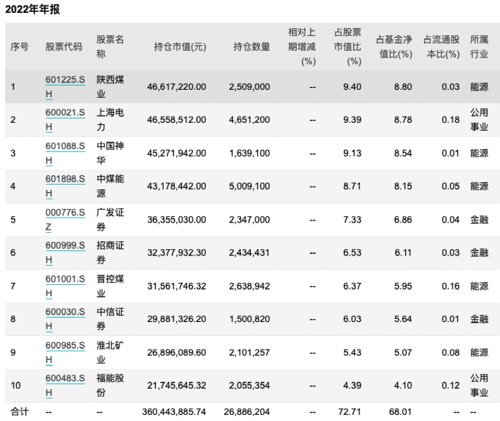Open stock code link 600030.SH
The height and width of the screenshot is (421, 500).
65,319
